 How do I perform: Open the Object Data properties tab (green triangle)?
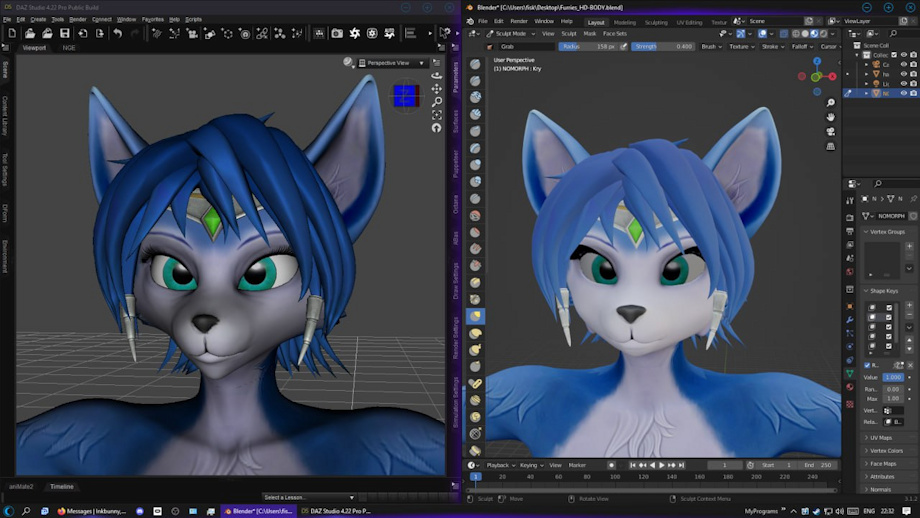850,373
